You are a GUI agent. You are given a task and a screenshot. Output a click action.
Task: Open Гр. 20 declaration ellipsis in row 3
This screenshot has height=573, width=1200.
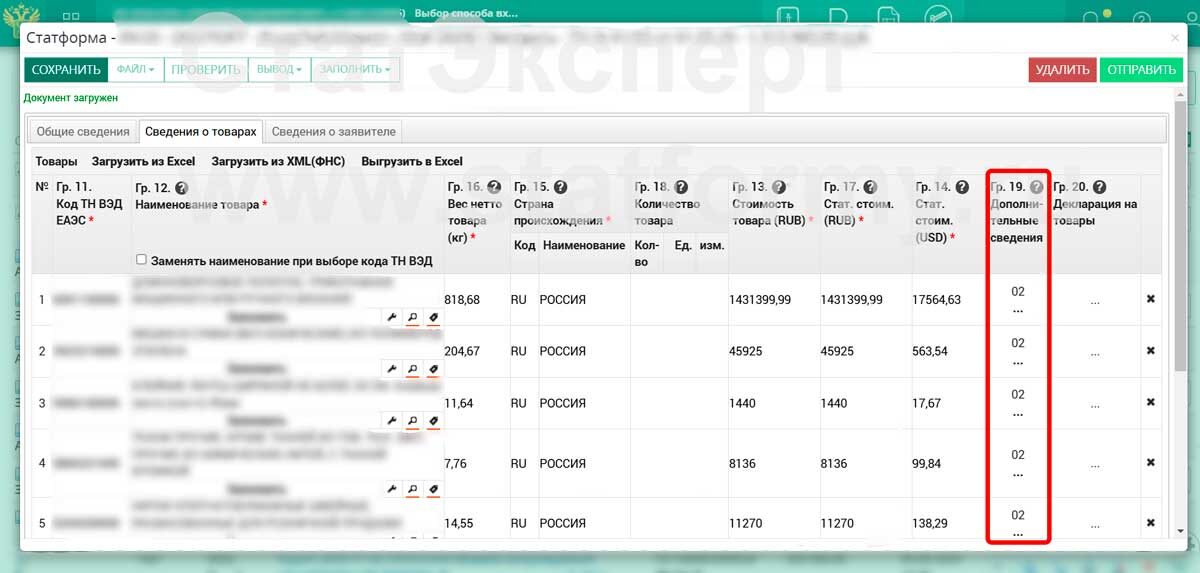point(1095,404)
